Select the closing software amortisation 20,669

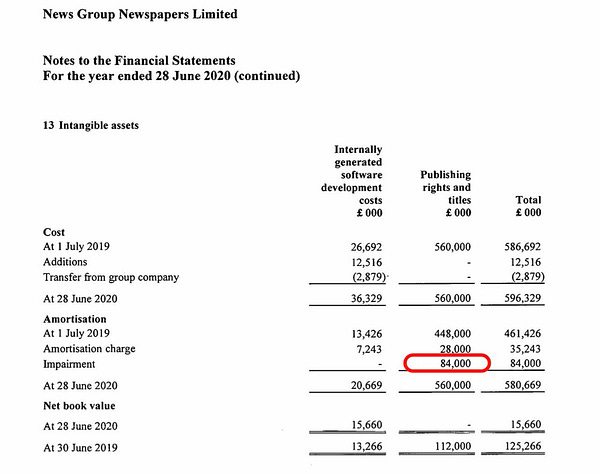coord(366,385)
